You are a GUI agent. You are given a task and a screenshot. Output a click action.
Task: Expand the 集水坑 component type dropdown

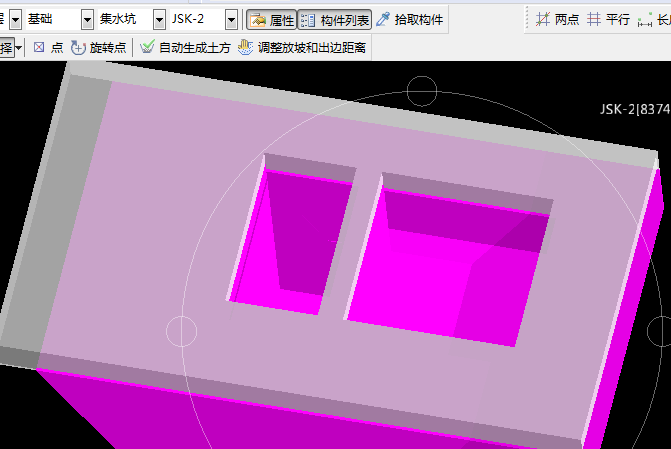point(159,20)
